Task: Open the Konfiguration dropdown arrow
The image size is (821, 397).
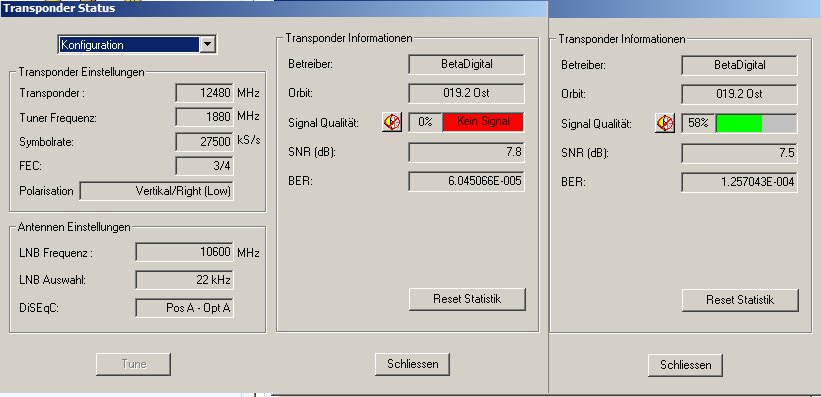Action: point(207,45)
